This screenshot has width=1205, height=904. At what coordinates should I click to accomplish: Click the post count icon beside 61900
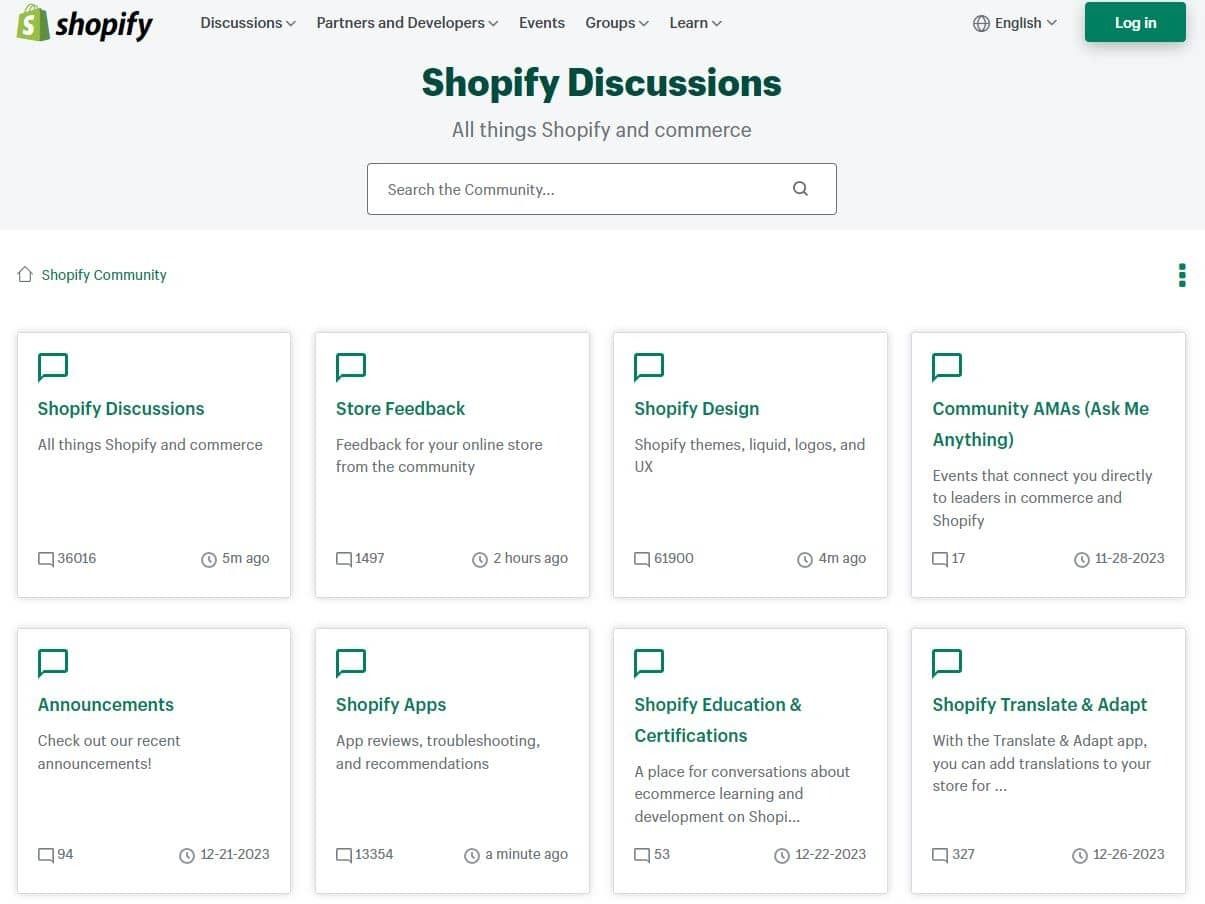tap(642, 559)
